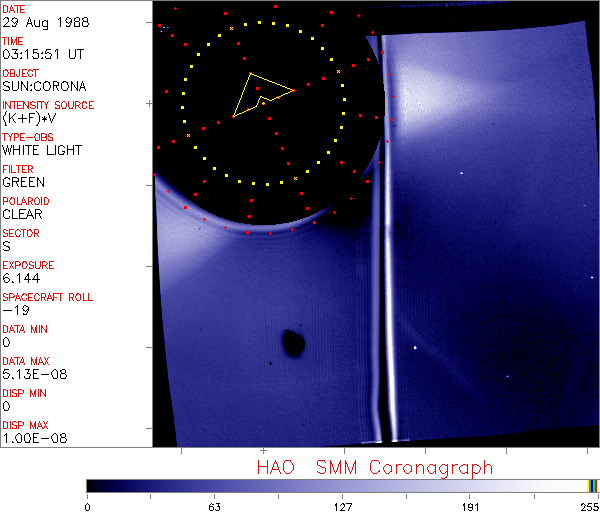Select the "WHITE LIGHT" observation type

[42, 150]
